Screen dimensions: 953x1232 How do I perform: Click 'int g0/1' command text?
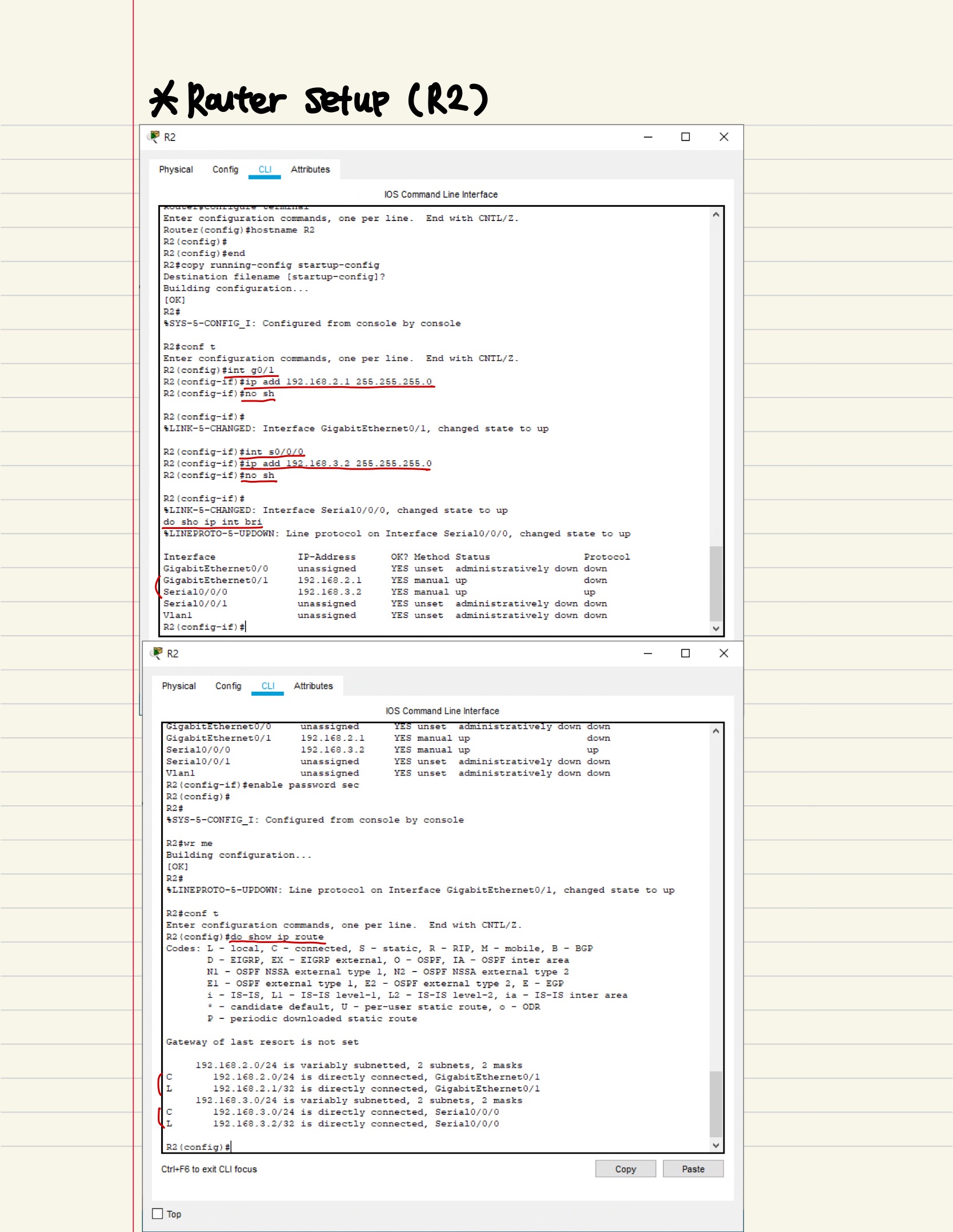click(x=251, y=370)
